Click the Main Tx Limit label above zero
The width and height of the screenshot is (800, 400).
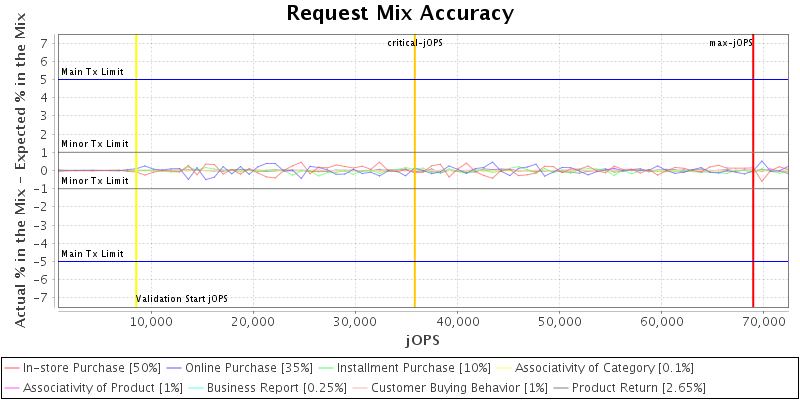click(x=92, y=72)
